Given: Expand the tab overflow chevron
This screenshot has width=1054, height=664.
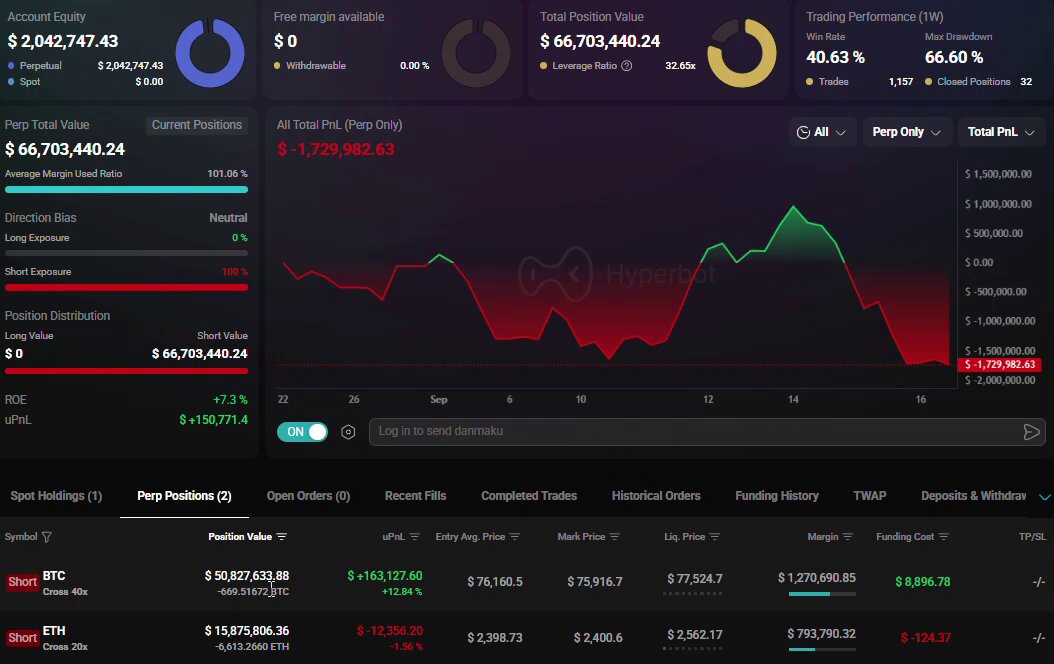Looking at the screenshot, I should pos(1045,497).
